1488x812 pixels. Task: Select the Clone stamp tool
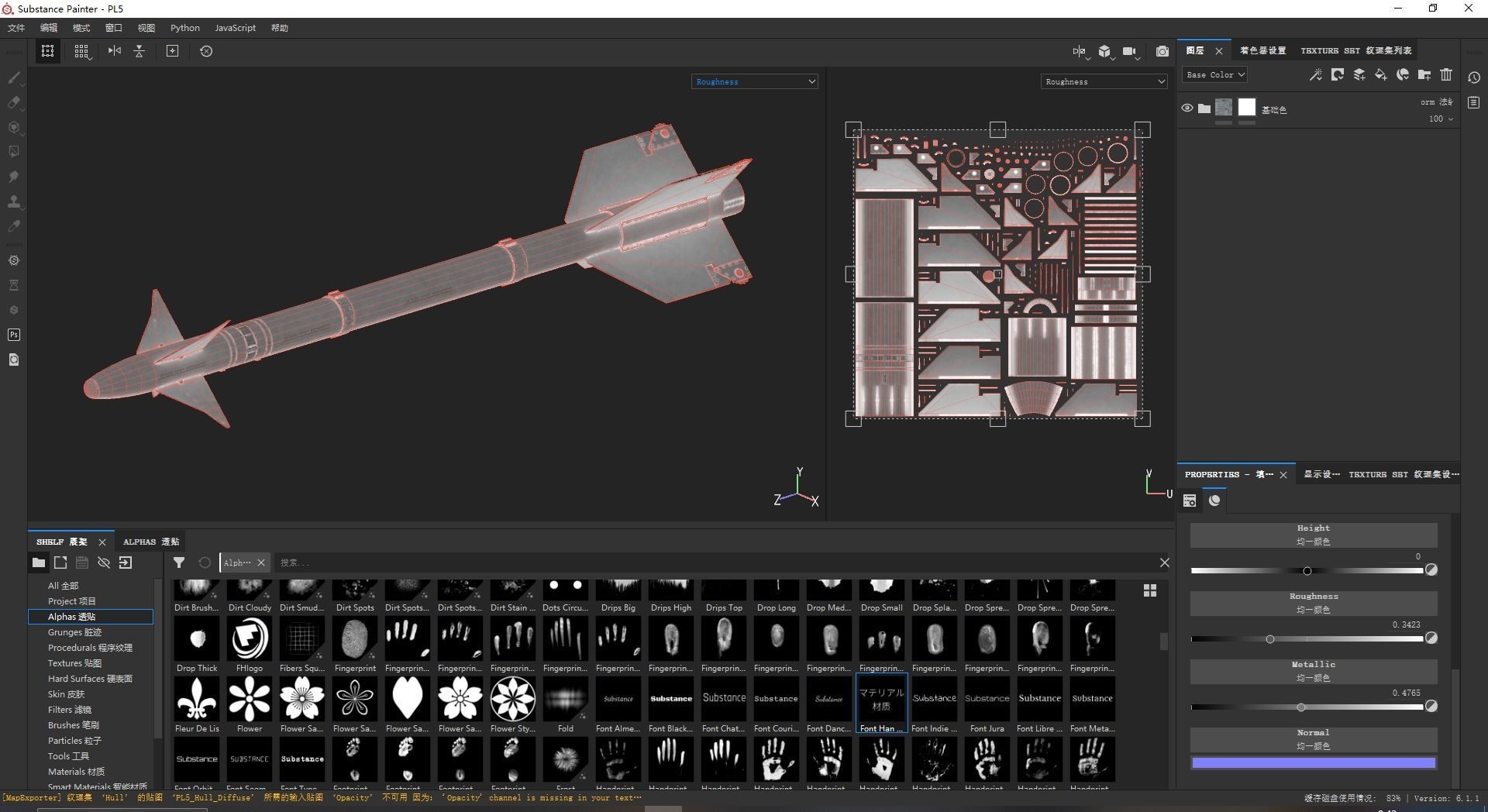coord(13,201)
